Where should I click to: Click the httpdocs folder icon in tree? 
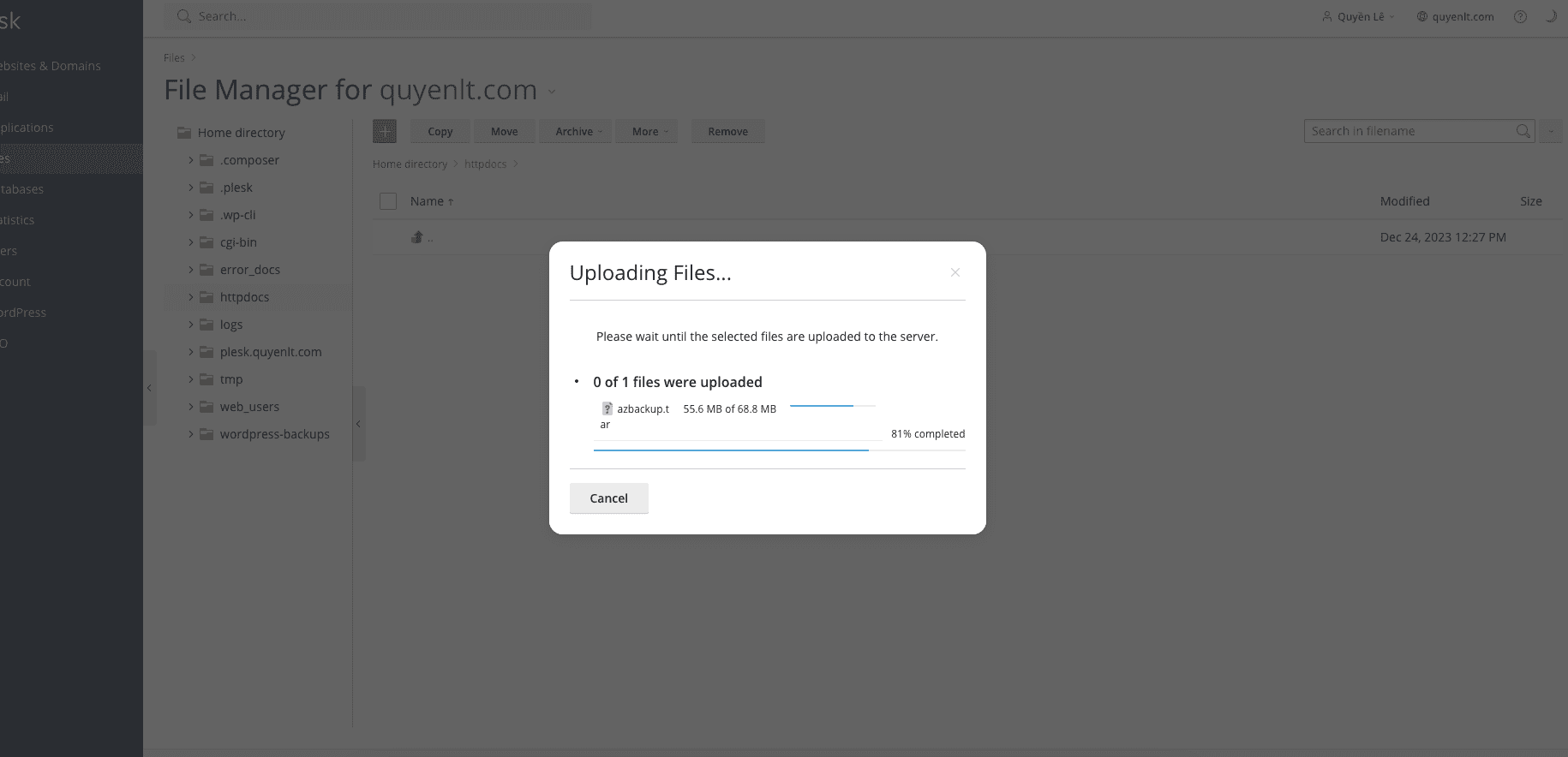[x=206, y=297]
